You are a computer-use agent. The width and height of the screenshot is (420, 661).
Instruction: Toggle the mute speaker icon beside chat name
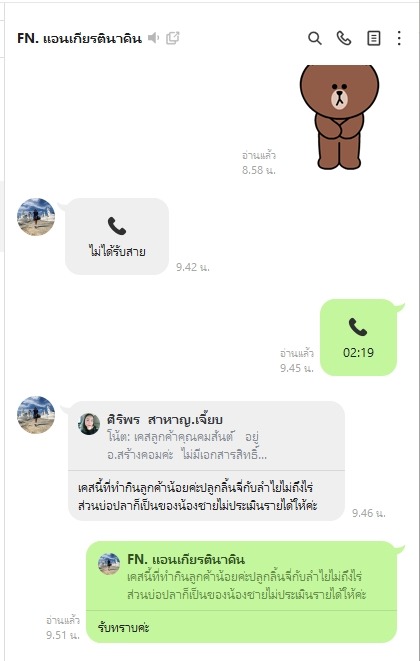coord(153,38)
